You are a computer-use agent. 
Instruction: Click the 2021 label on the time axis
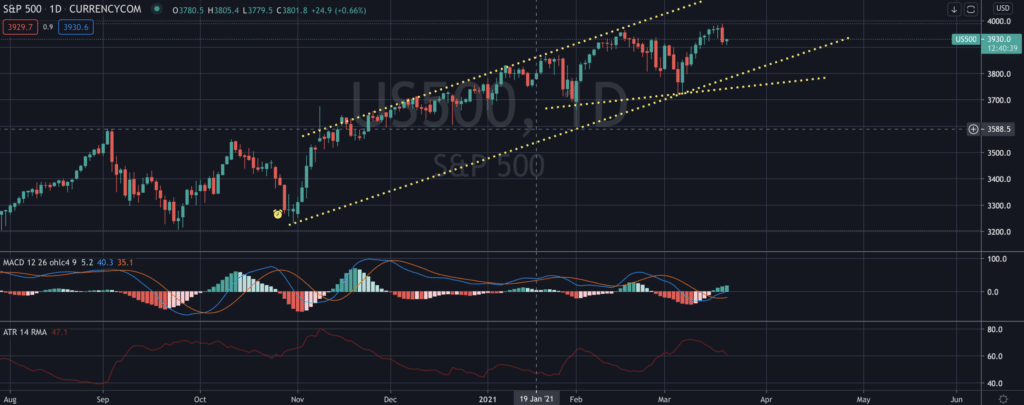[488, 398]
